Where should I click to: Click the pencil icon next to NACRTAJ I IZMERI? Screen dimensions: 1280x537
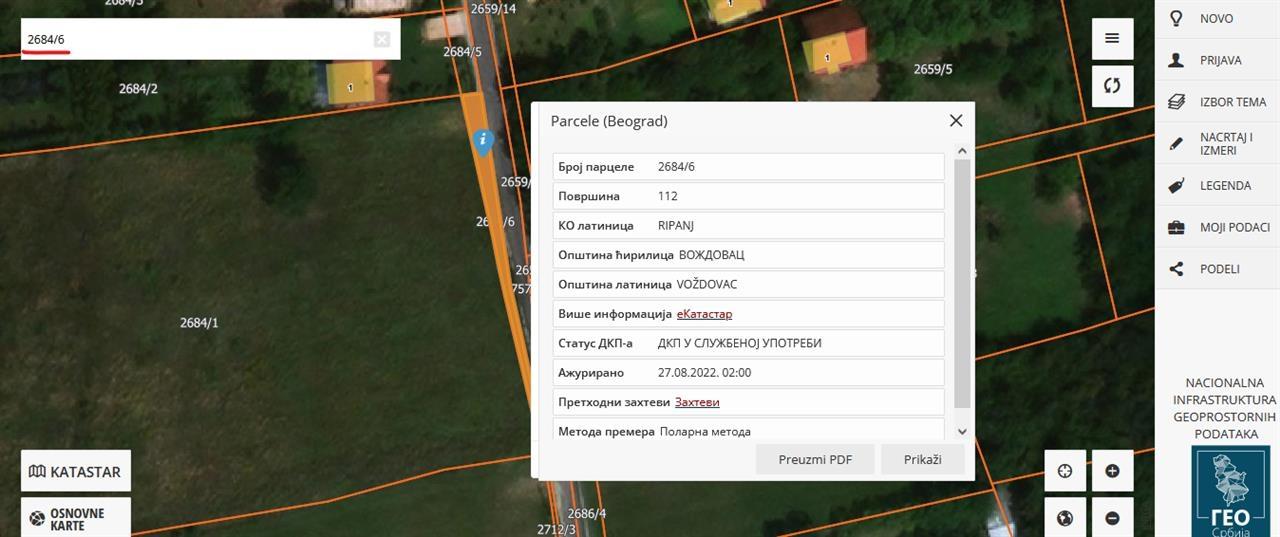coord(1176,143)
